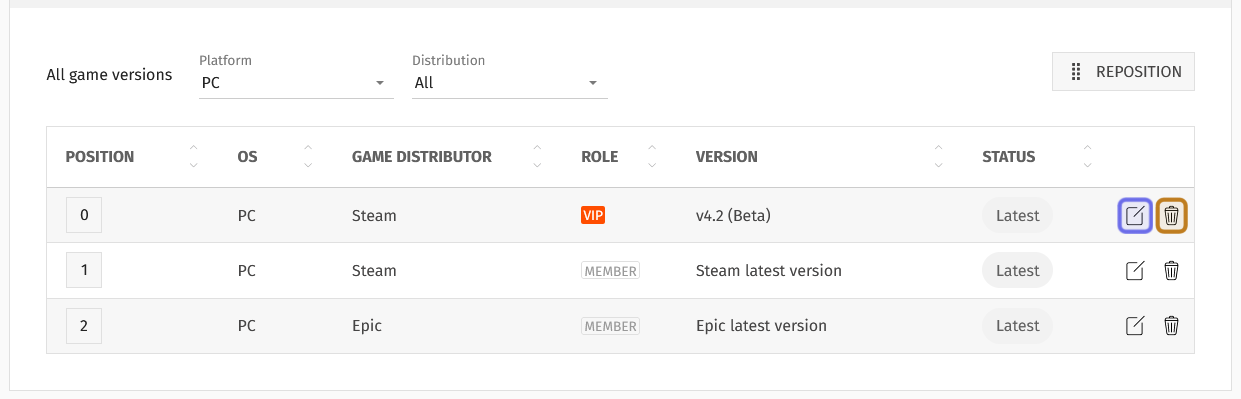The height and width of the screenshot is (399, 1241).
Task: Click the Latest status for Epic row
Action: click(1018, 325)
